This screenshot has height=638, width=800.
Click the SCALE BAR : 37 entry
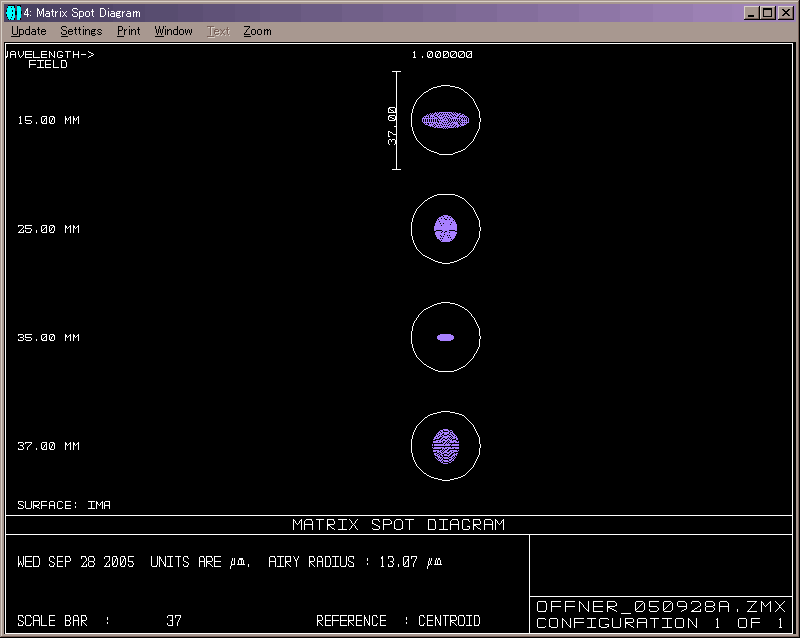tap(99, 621)
